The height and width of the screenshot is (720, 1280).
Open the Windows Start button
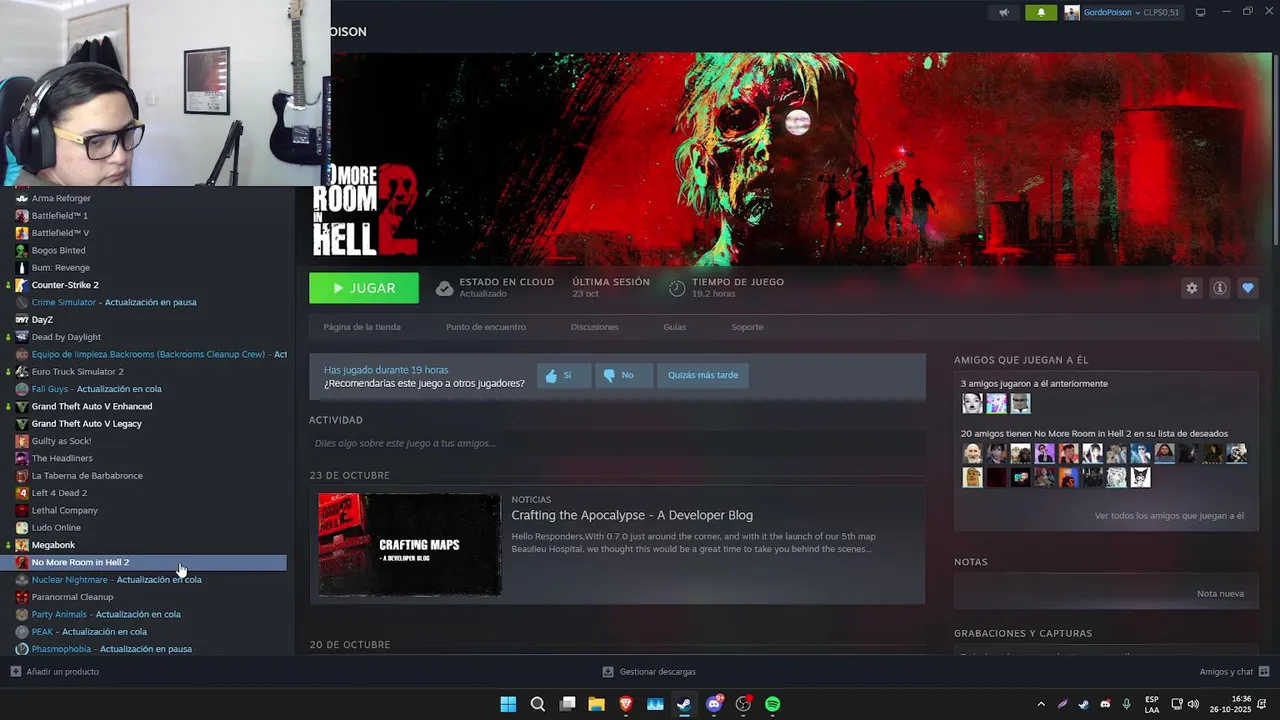click(x=508, y=704)
